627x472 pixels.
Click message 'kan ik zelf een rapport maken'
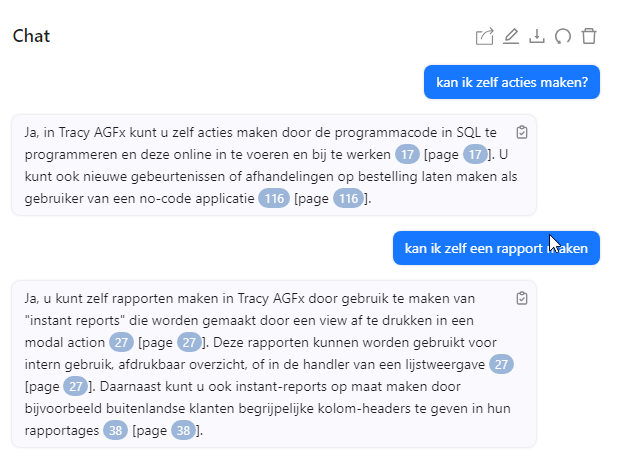pyautogui.click(x=496, y=248)
